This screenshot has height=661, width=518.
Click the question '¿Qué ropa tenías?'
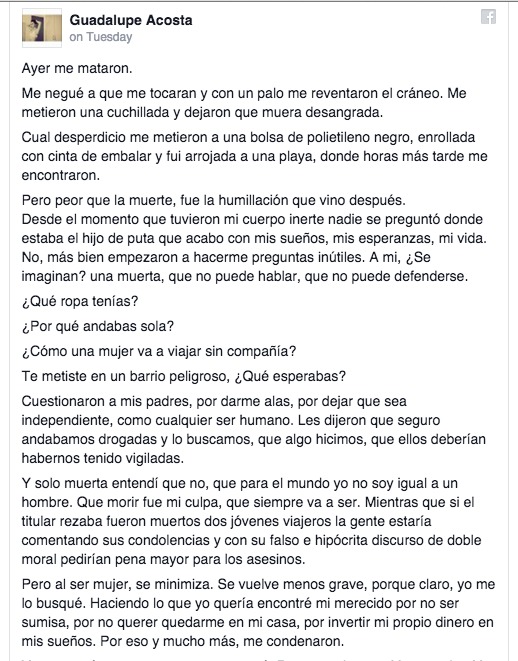(80, 301)
